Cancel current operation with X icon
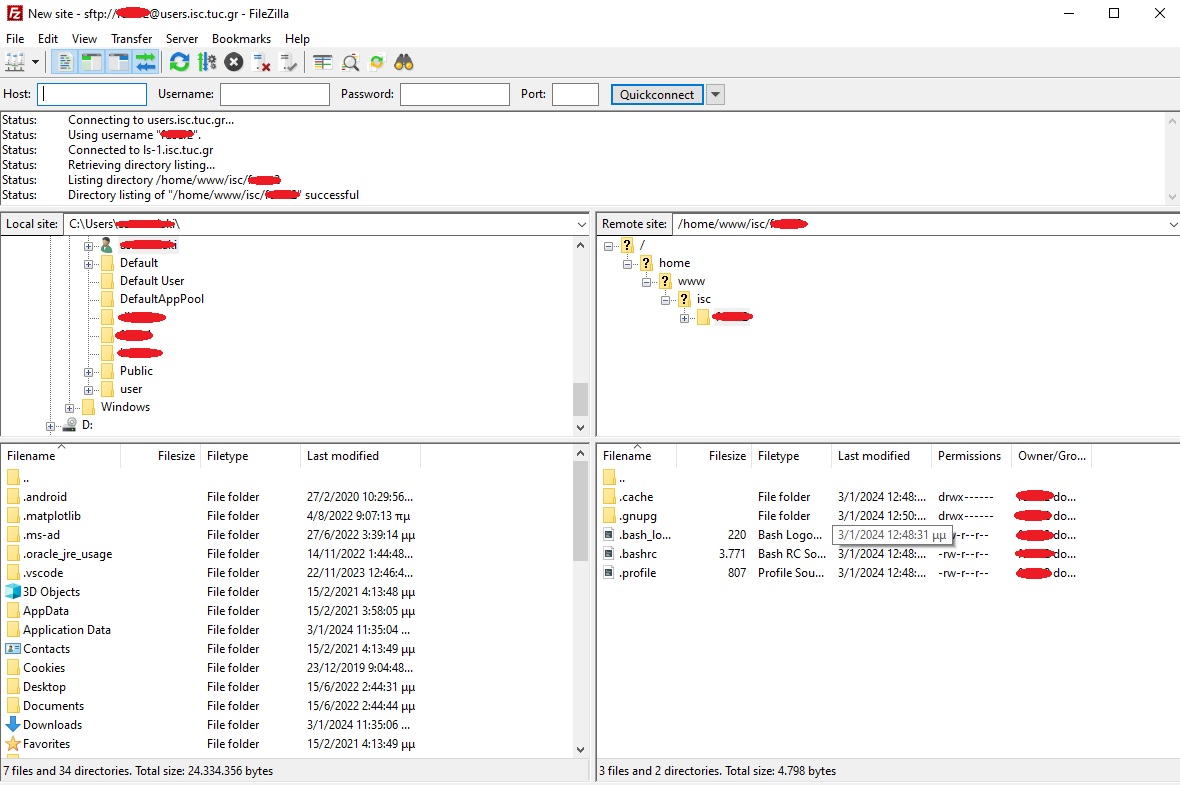 click(x=234, y=62)
